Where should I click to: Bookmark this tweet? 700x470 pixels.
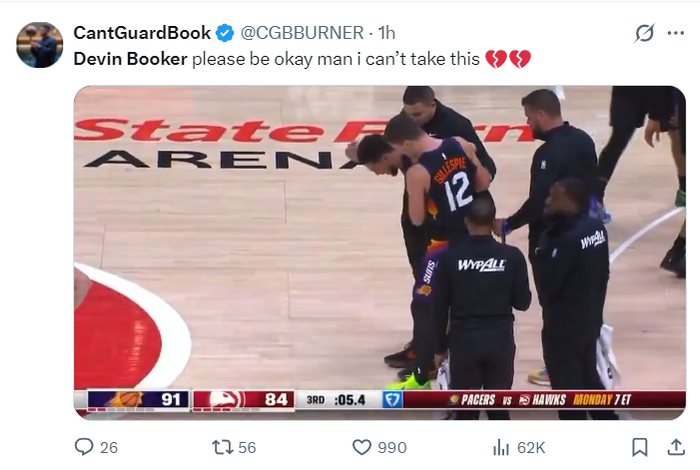click(640, 447)
